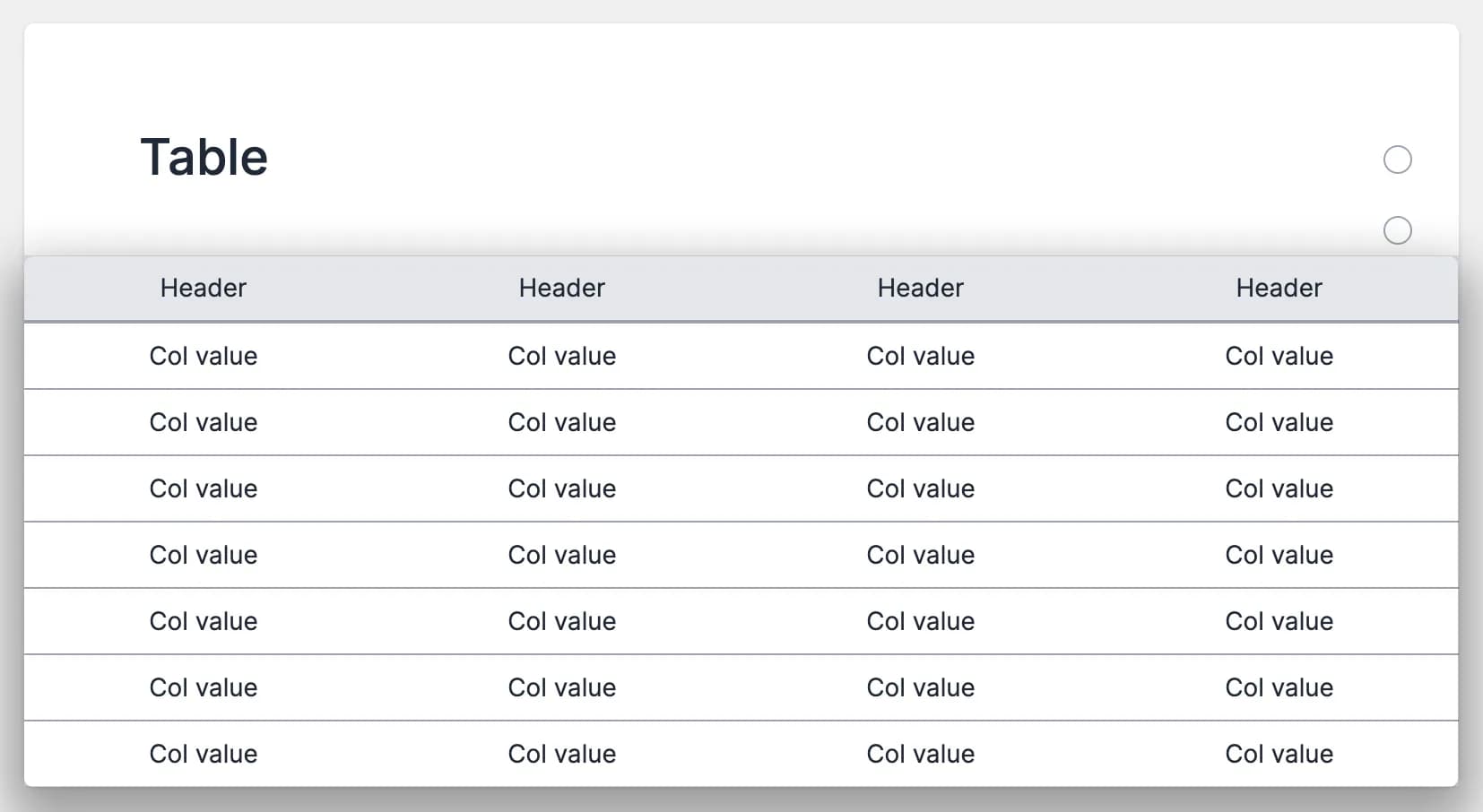This screenshot has height=812, width=1483.
Task: Select the lower radio button above table header
Action: 1397,230
